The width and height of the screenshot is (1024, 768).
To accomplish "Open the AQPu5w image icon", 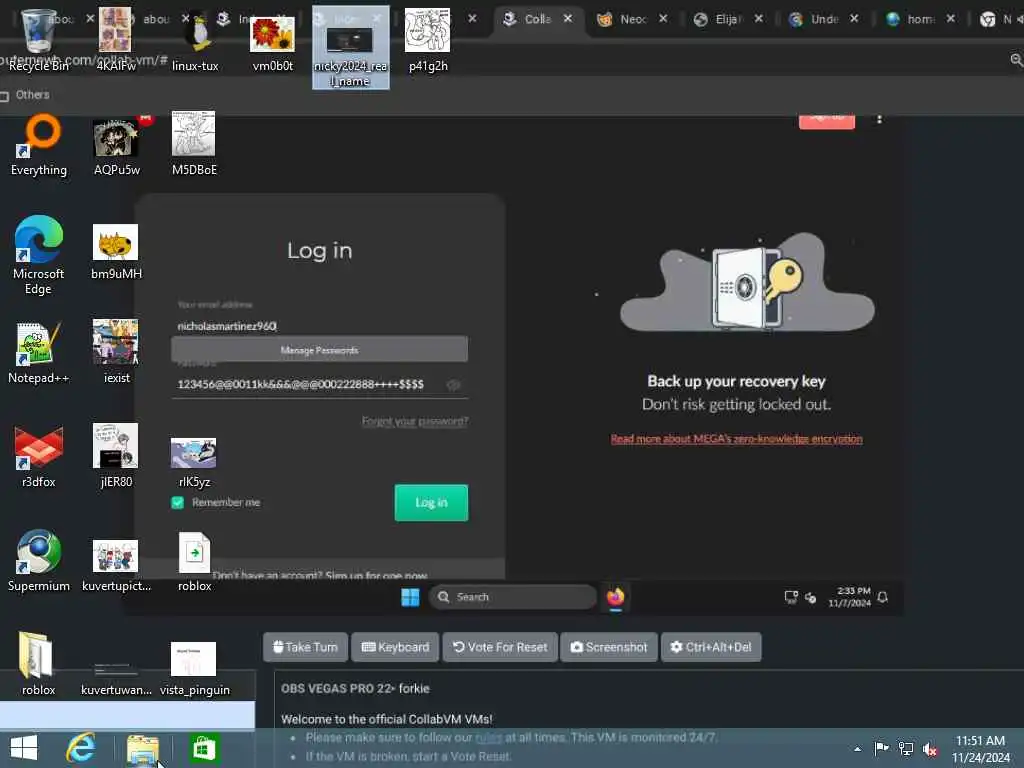I will pyautogui.click(x=116, y=145).
